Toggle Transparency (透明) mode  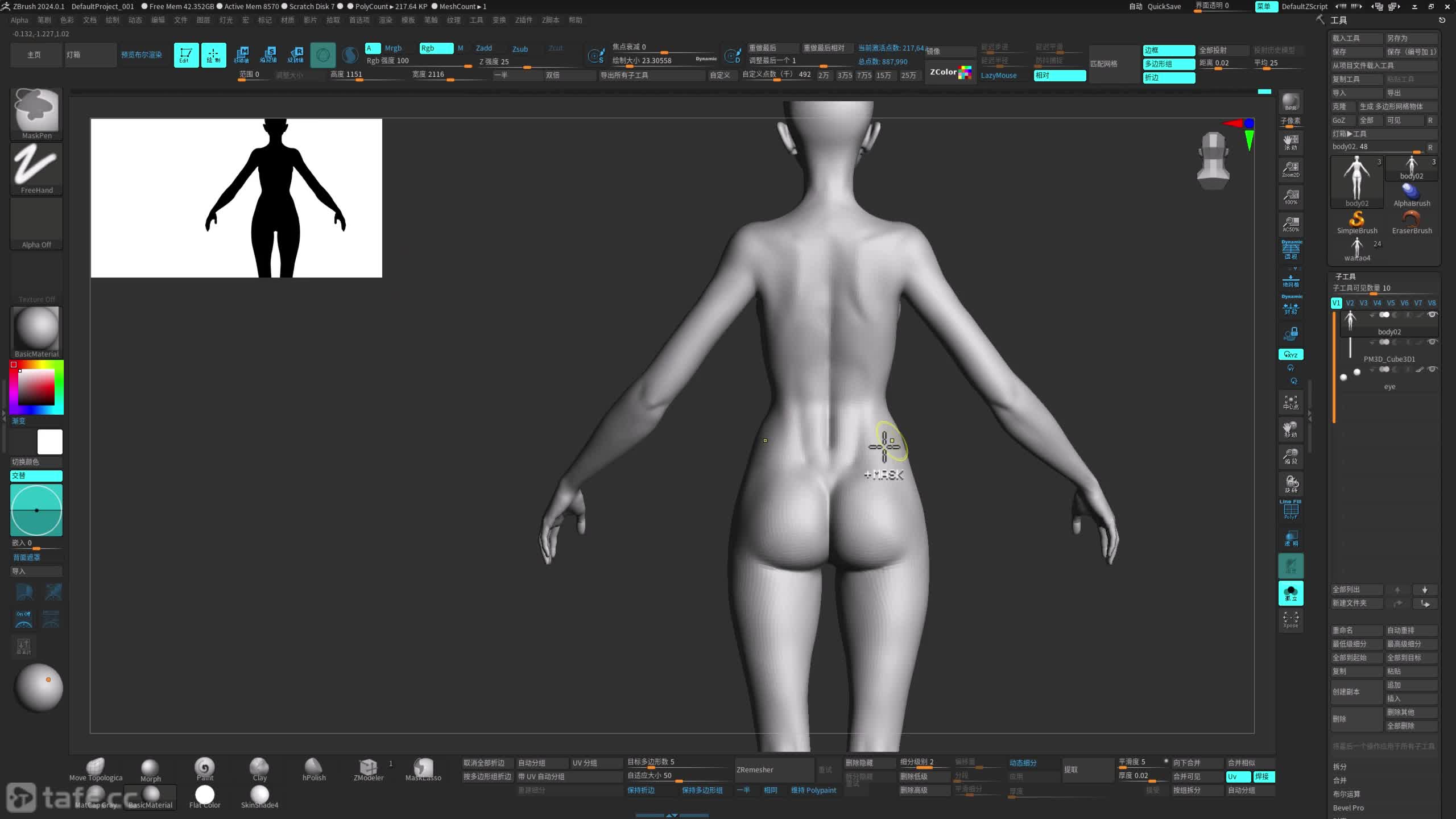[x=1290, y=538]
